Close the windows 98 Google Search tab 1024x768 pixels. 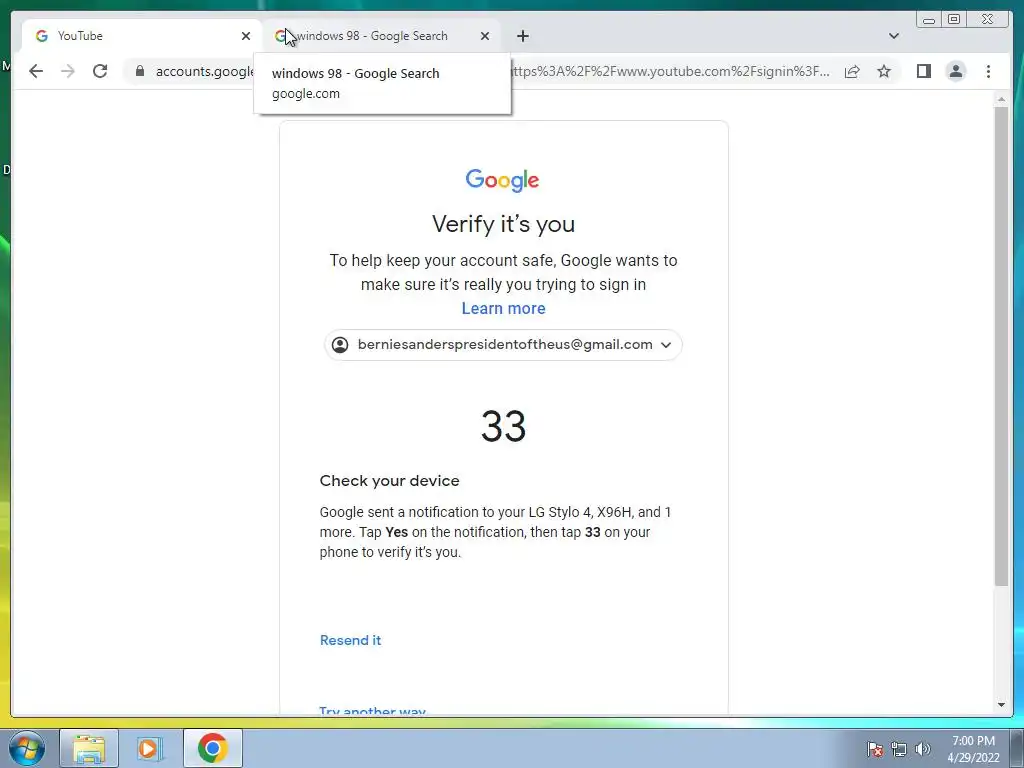[x=485, y=36]
